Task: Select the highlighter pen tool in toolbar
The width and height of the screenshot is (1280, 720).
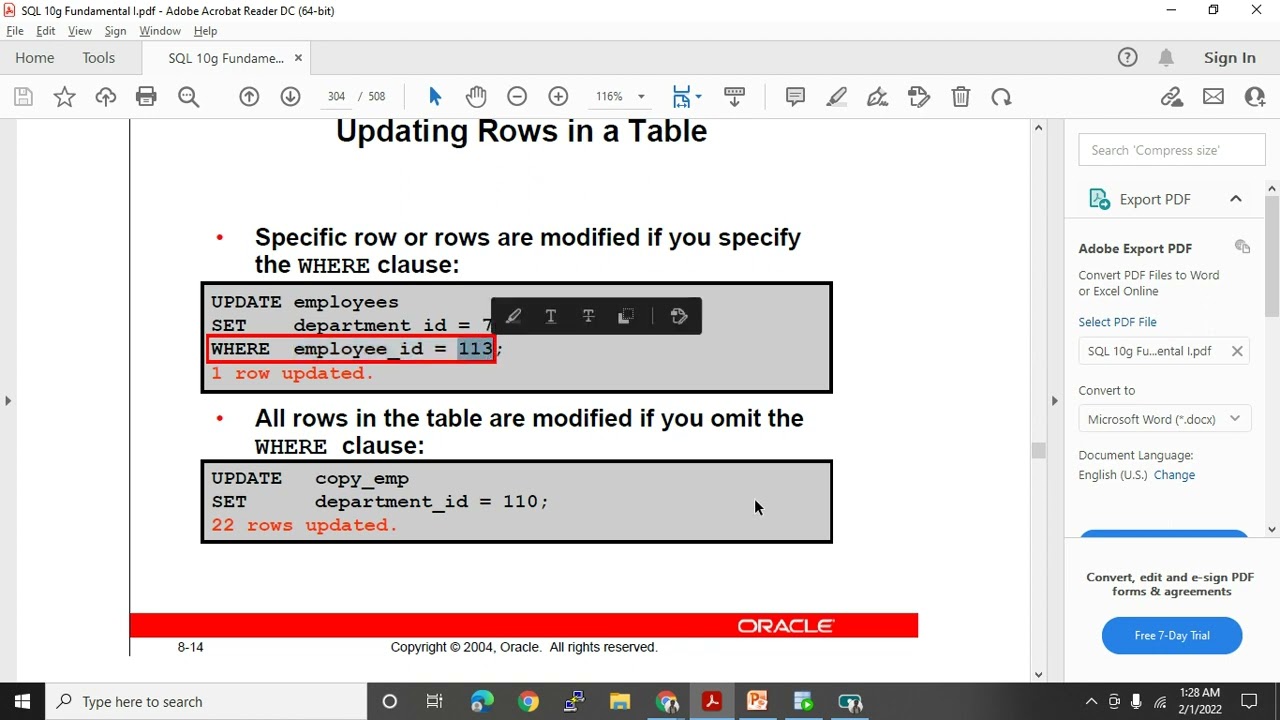Action: 837,97
